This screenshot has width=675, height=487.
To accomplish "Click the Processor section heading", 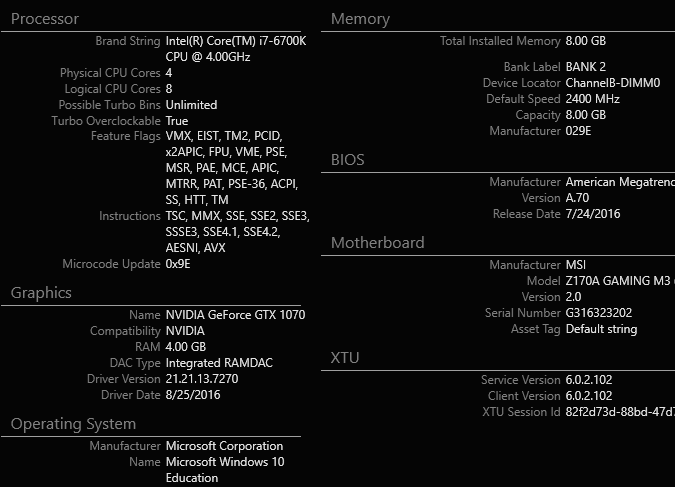I will click(44, 19).
